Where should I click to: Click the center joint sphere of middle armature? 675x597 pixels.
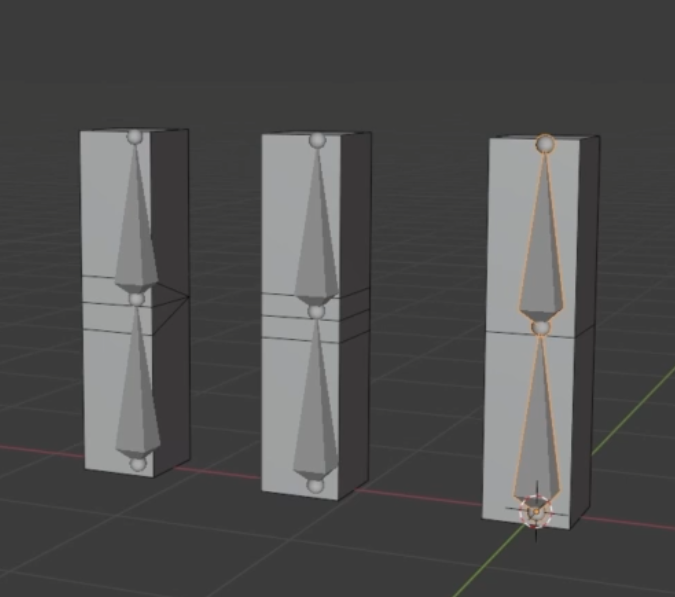click(x=316, y=312)
